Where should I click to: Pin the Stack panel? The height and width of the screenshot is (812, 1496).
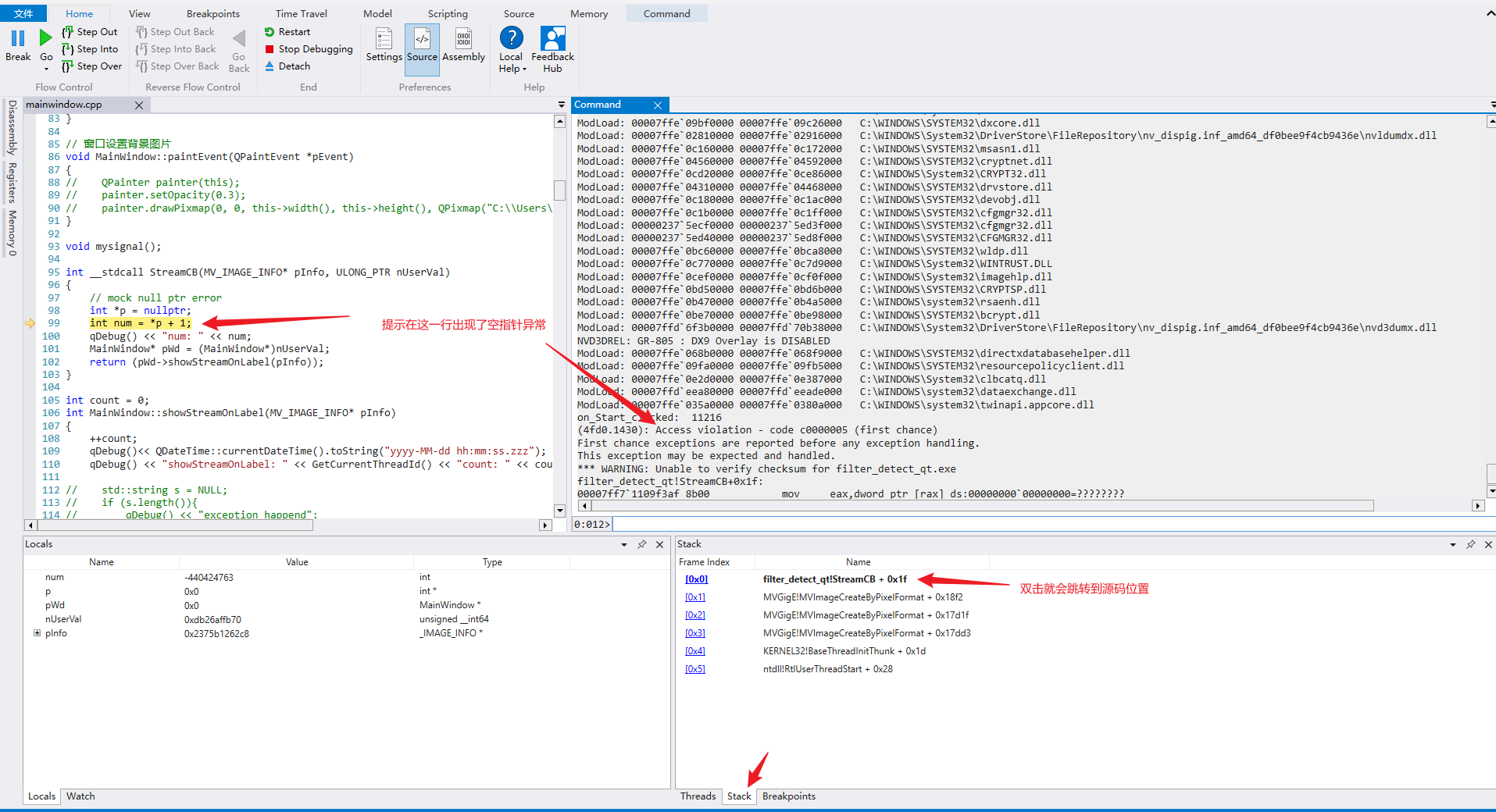[1471, 544]
